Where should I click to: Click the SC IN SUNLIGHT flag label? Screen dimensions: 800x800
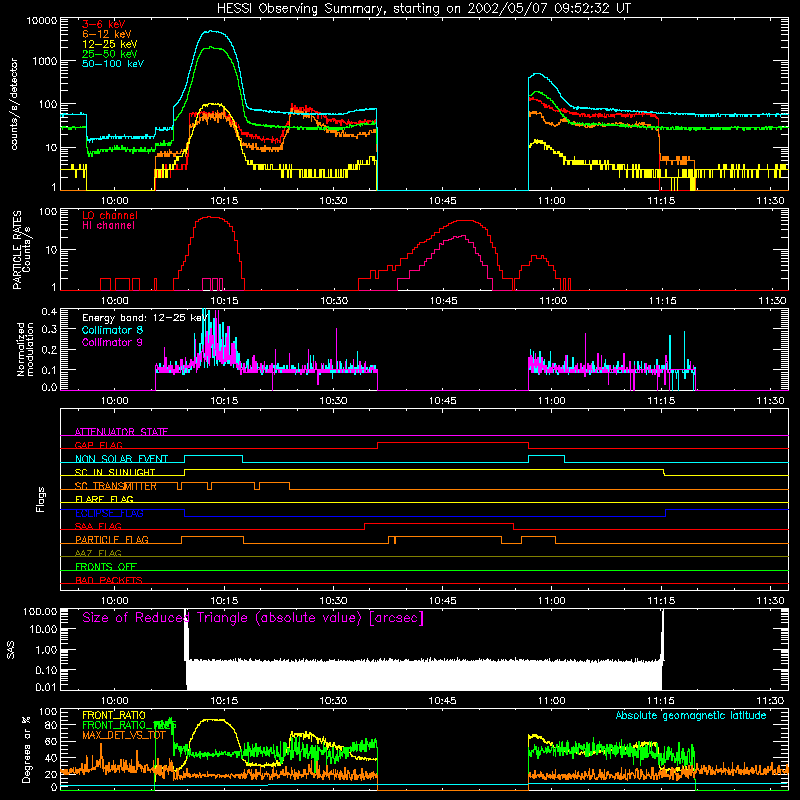(x=115, y=472)
